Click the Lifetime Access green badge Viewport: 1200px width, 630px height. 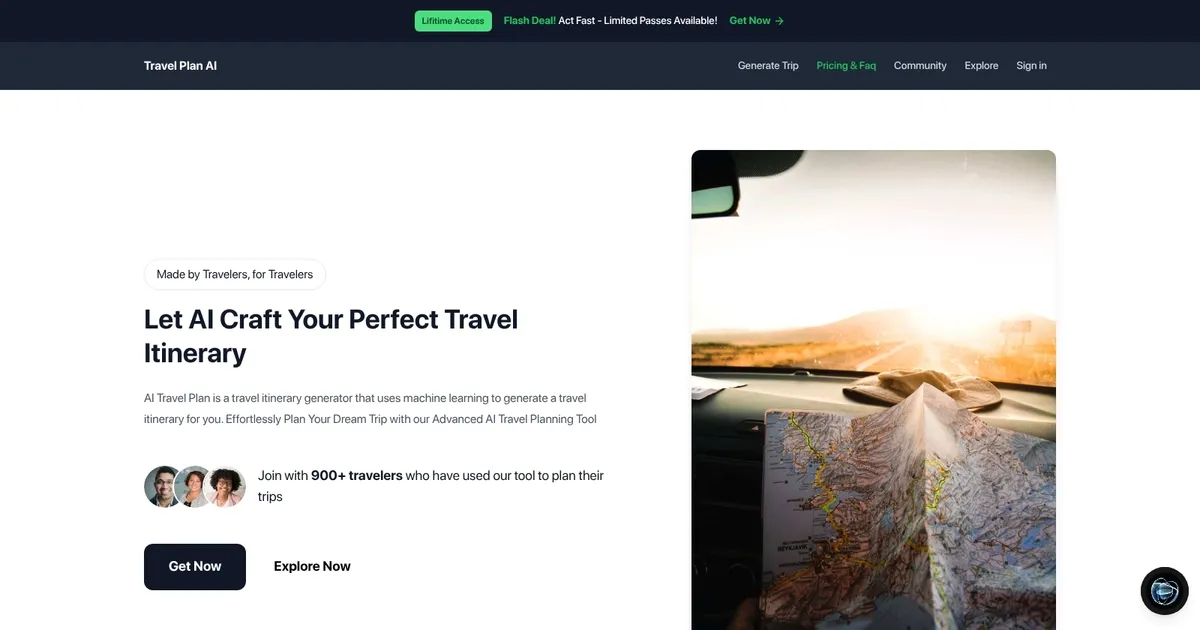click(453, 21)
